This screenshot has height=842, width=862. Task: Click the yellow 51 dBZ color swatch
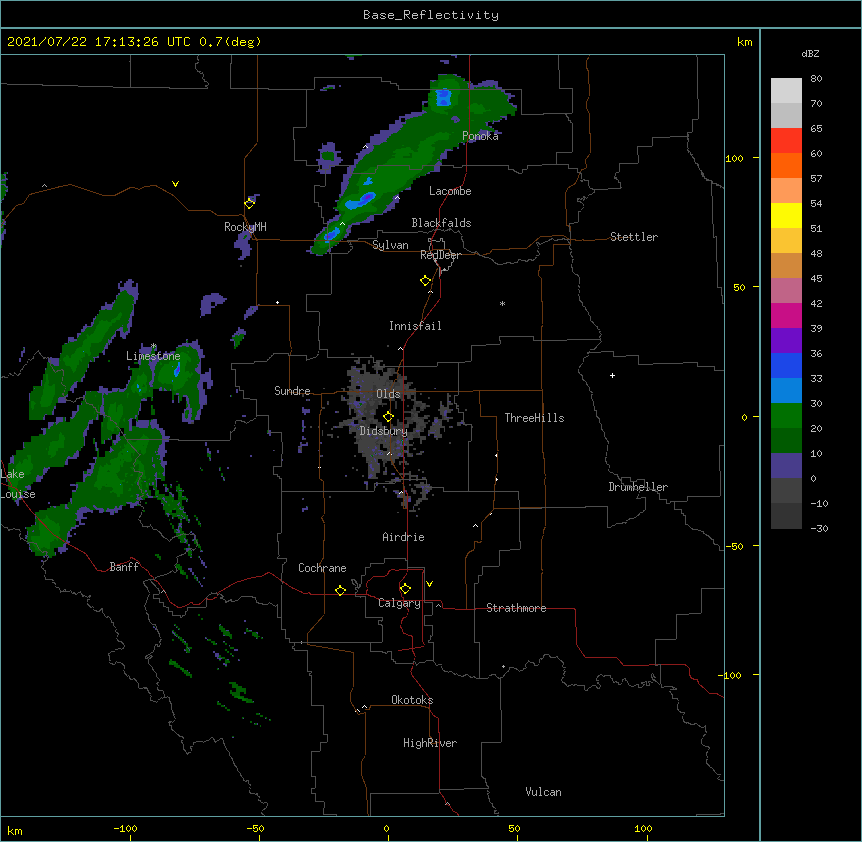click(786, 215)
